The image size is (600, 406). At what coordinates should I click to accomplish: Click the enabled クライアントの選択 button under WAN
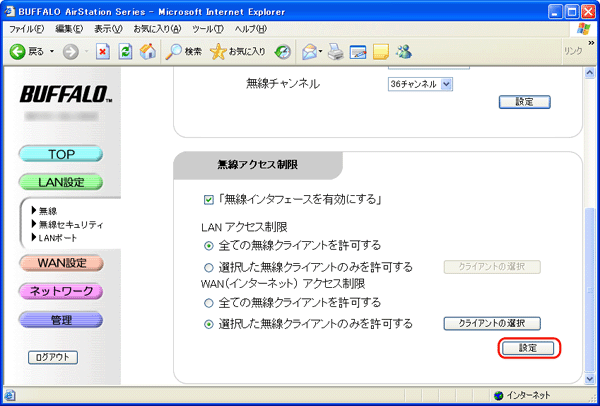pos(491,323)
